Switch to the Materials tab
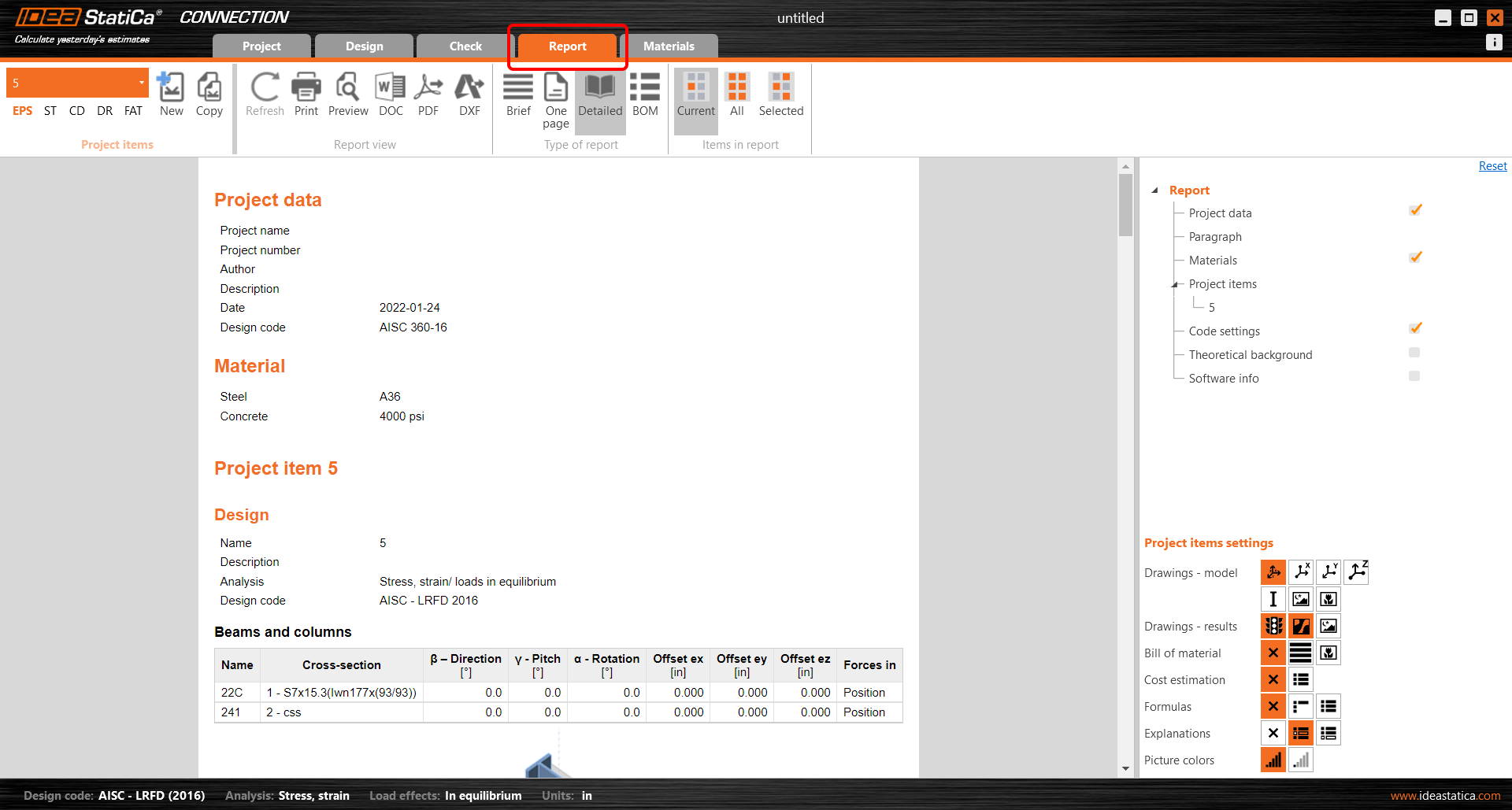Viewport: 1512px width, 810px height. pos(669,46)
